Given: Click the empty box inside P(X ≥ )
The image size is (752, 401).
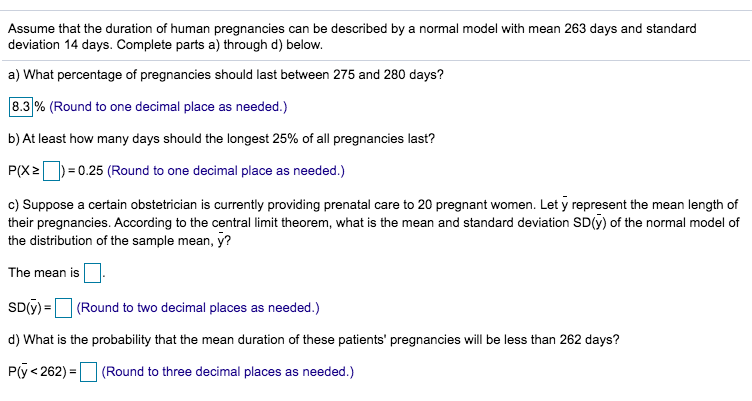Looking at the screenshot, I should pos(52,171).
